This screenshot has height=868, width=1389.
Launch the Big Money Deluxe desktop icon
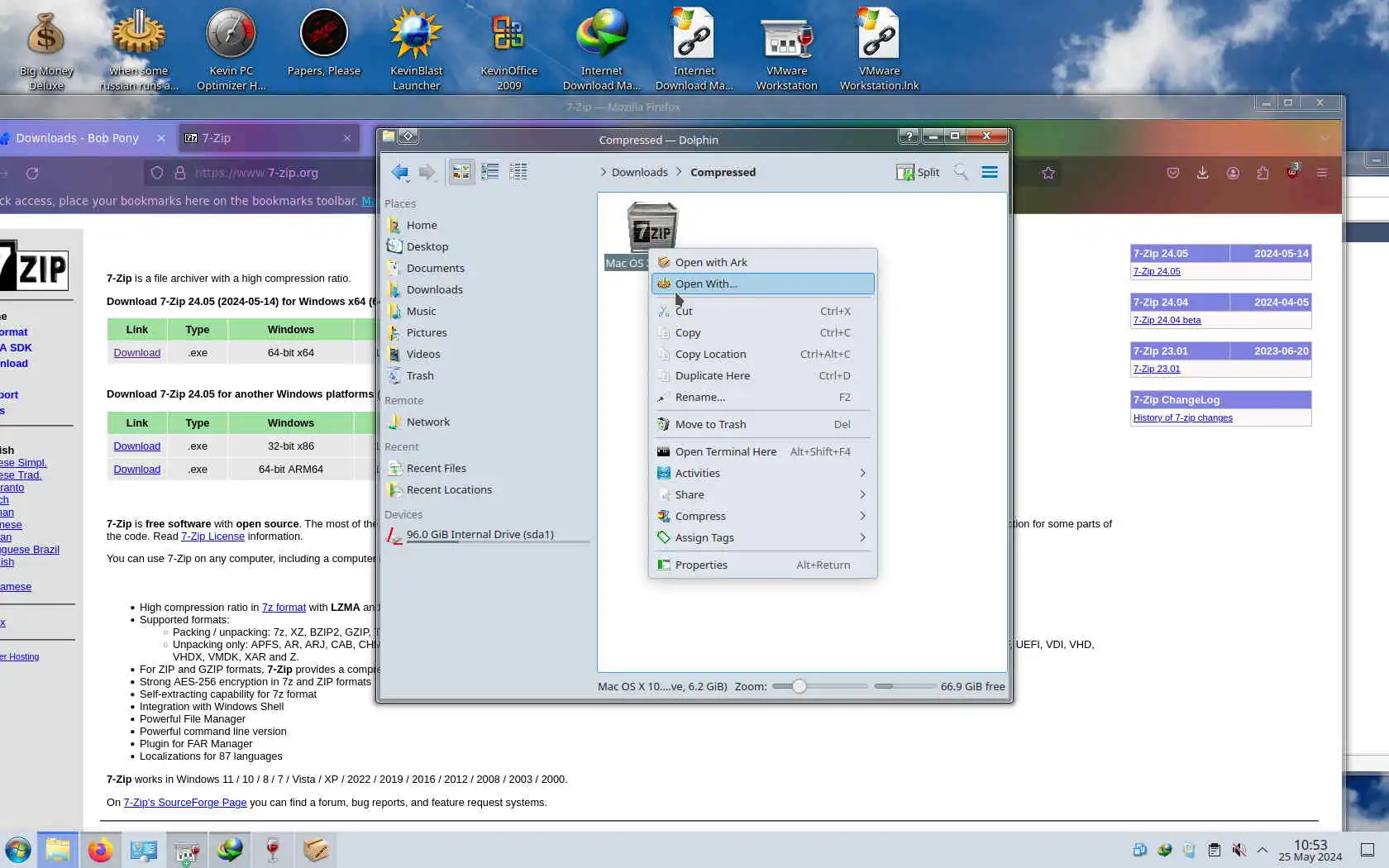point(46,50)
